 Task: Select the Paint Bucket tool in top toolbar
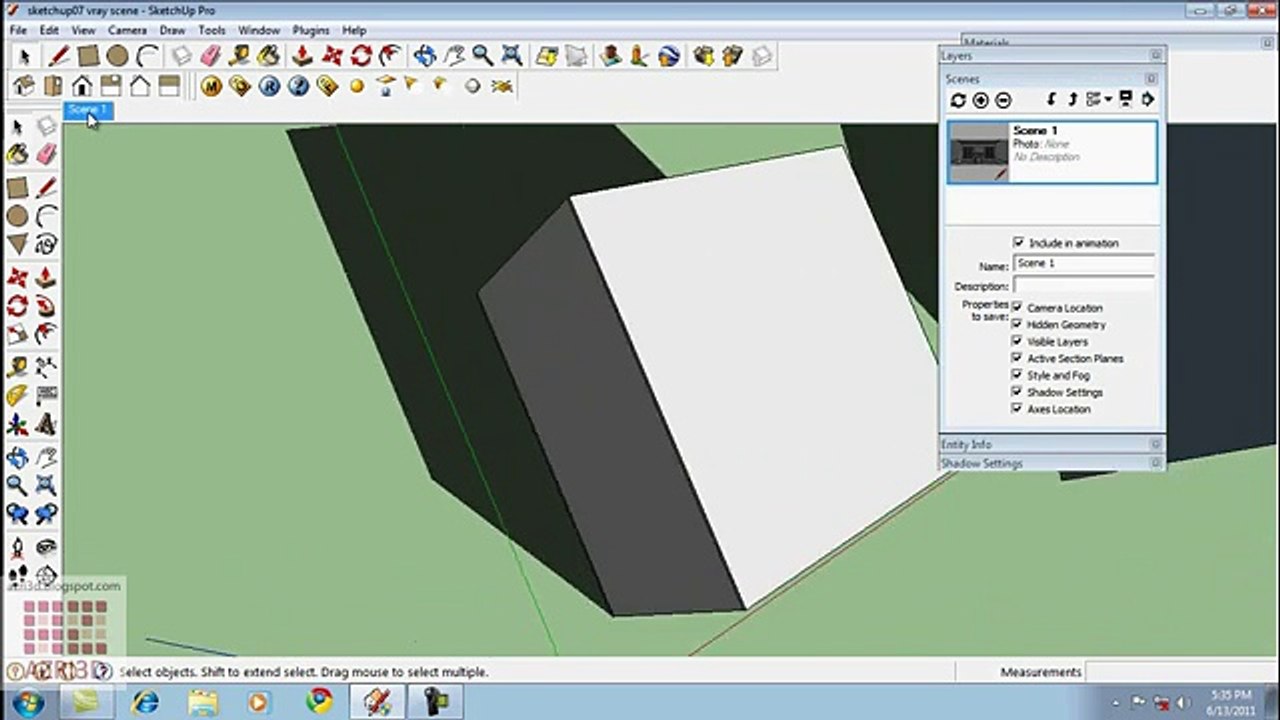[268, 56]
